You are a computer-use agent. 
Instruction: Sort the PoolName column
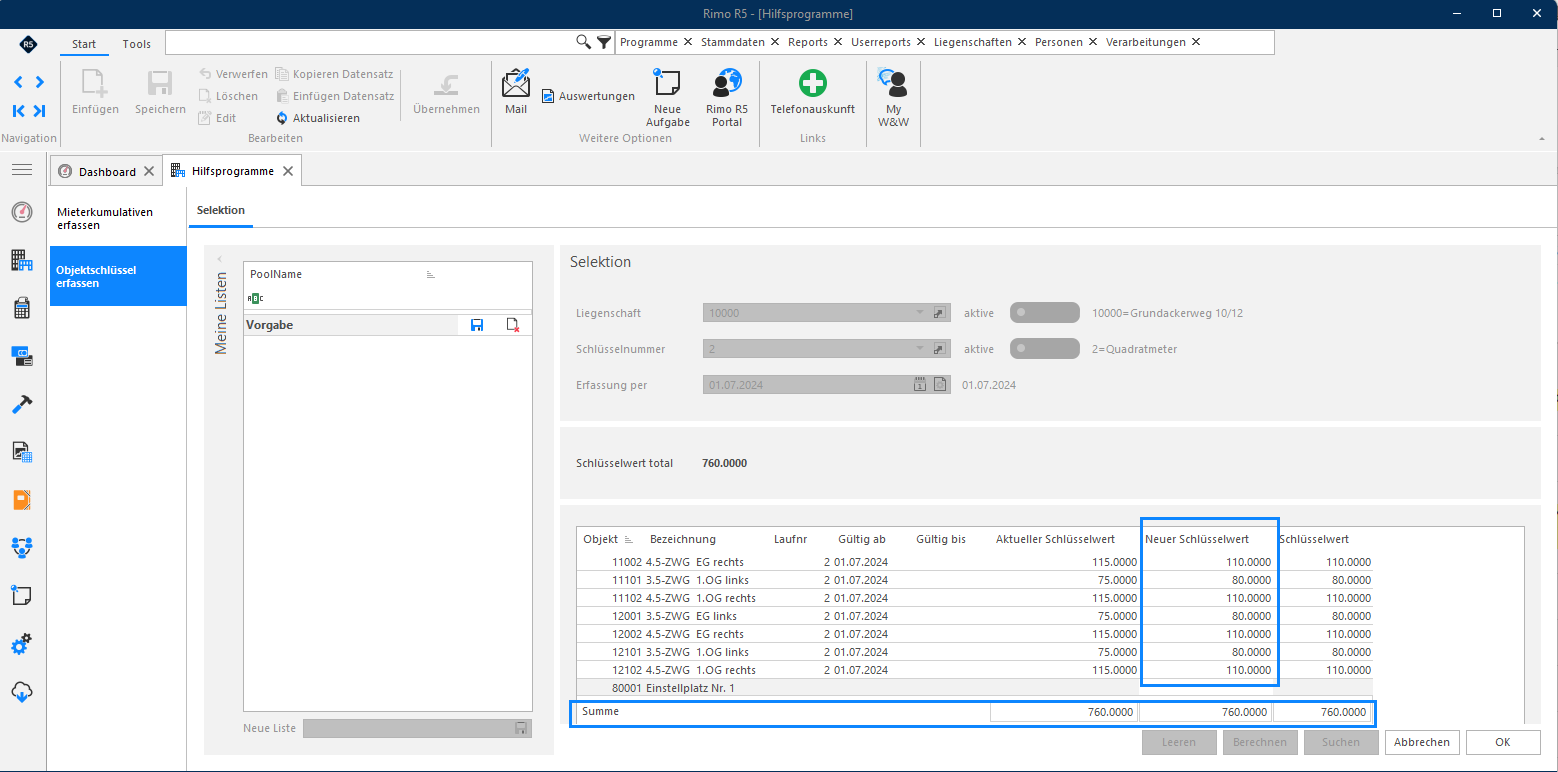340,274
